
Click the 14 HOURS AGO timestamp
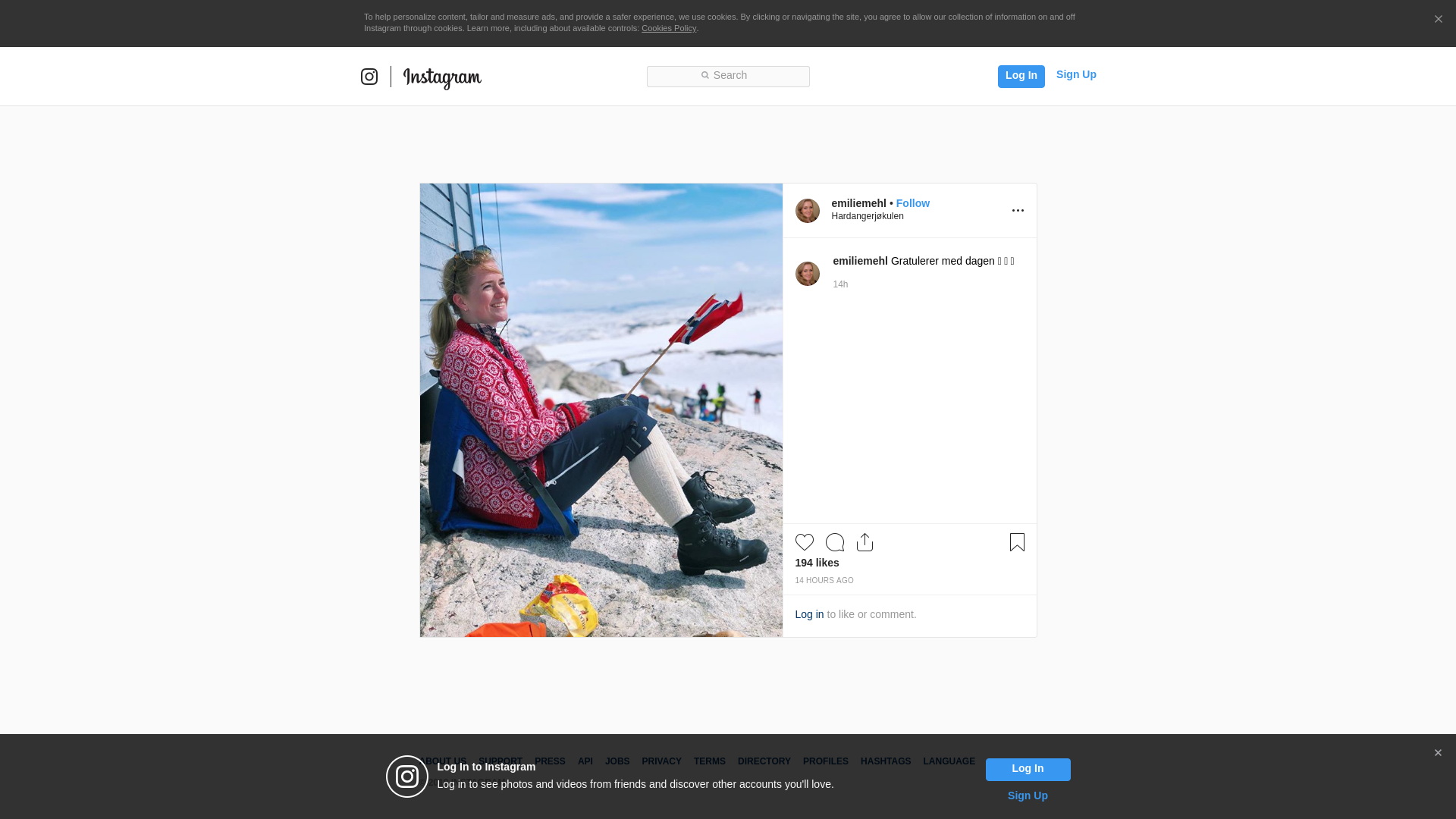(824, 581)
